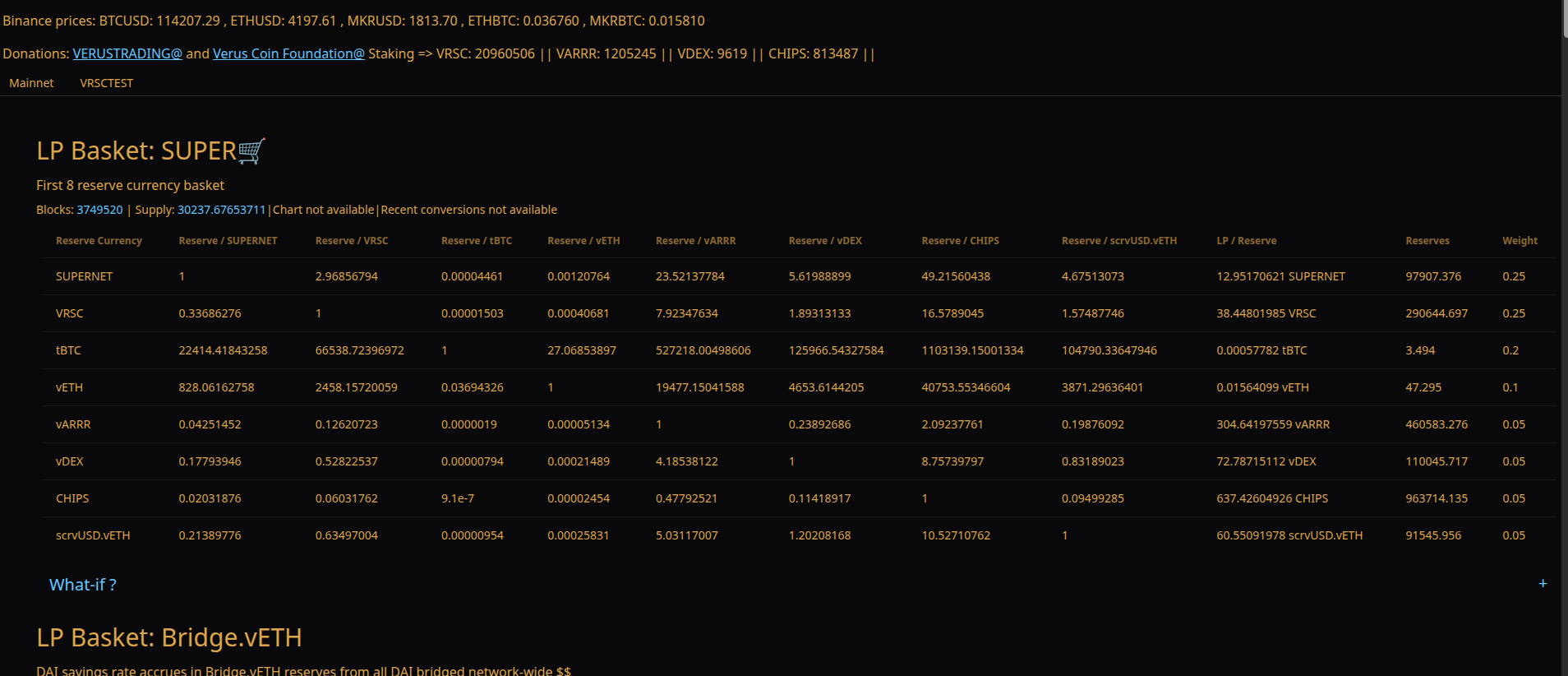Viewport: 1568px width, 676px height.
Task: Open the VERUSTRADING@ donation link
Action: (127, 53)
